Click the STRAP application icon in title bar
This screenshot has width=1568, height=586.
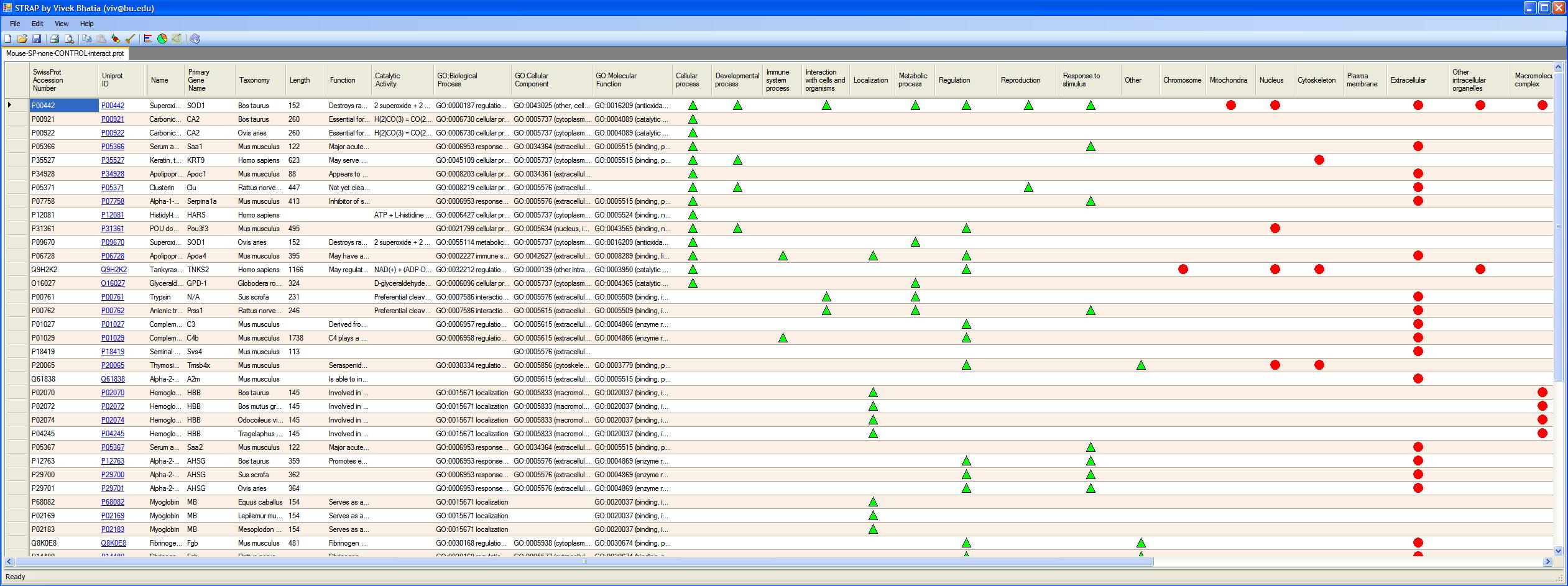7,8
